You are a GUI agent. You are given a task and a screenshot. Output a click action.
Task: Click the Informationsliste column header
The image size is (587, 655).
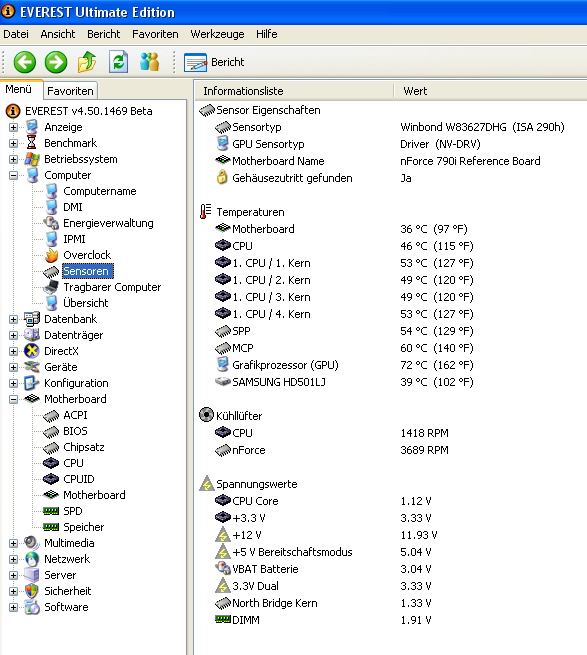[294, 91]
